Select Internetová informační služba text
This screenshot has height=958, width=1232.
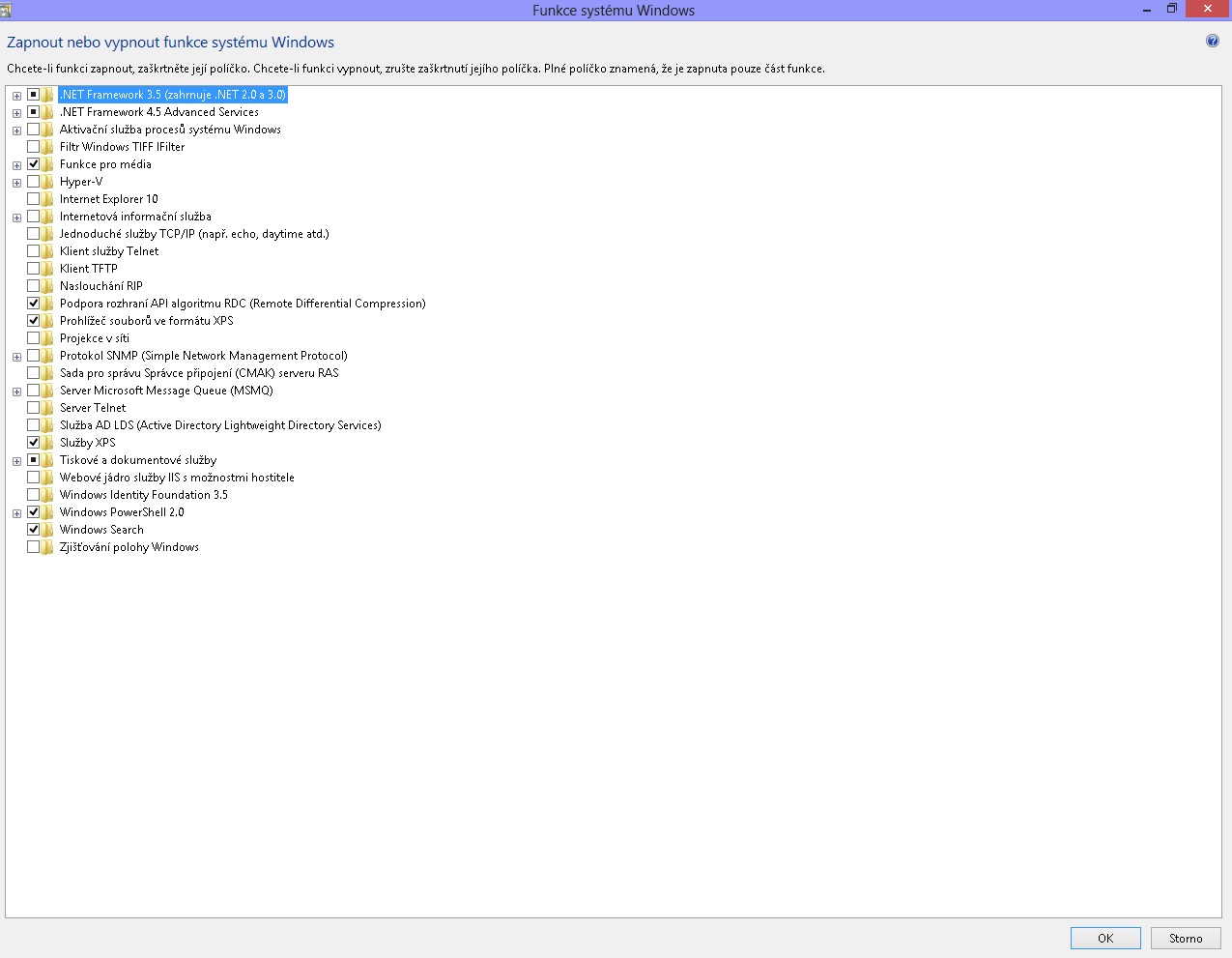tap(135, 217)
